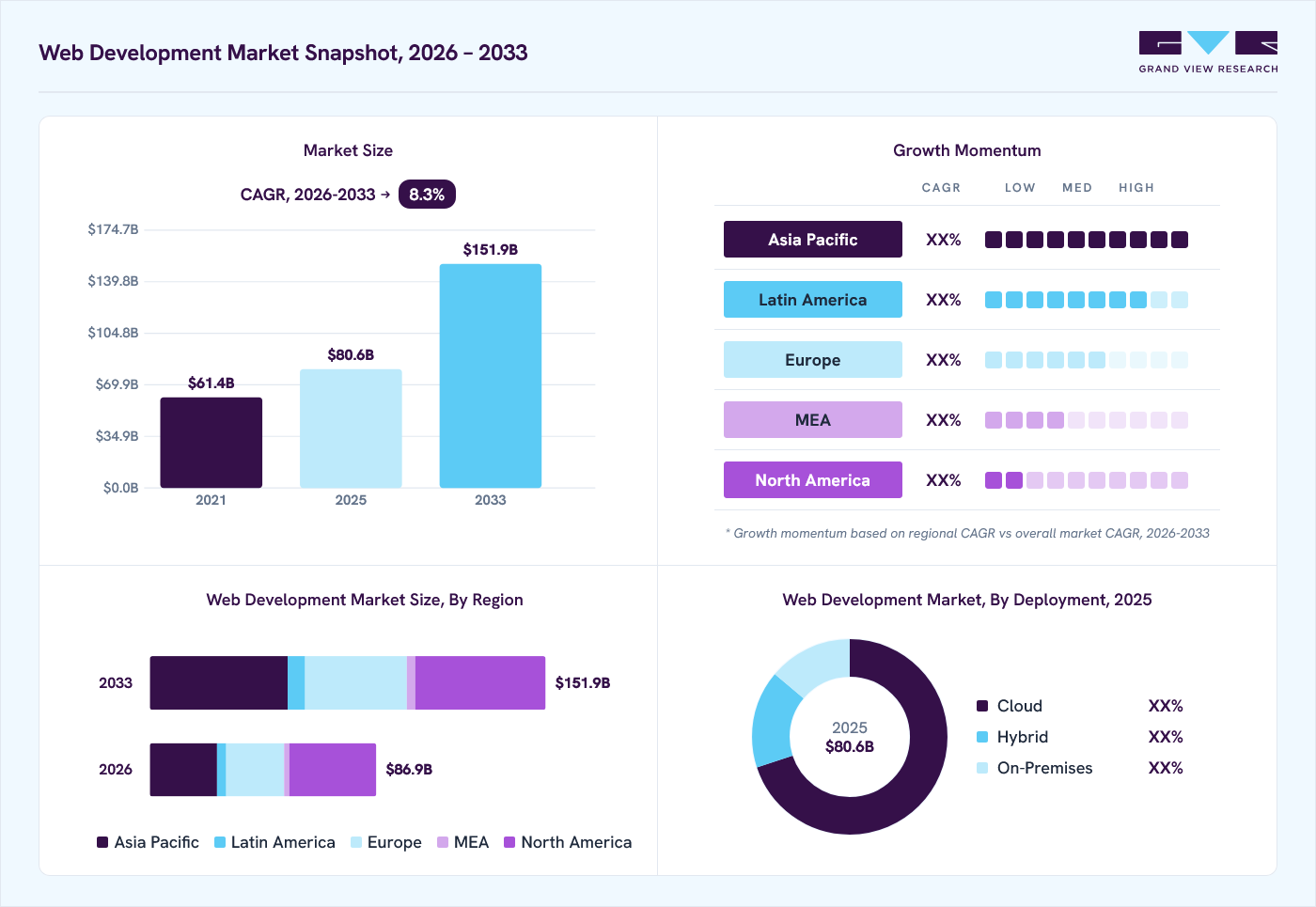
Task: Click the MED column header
Action: tap(1077, 188)
